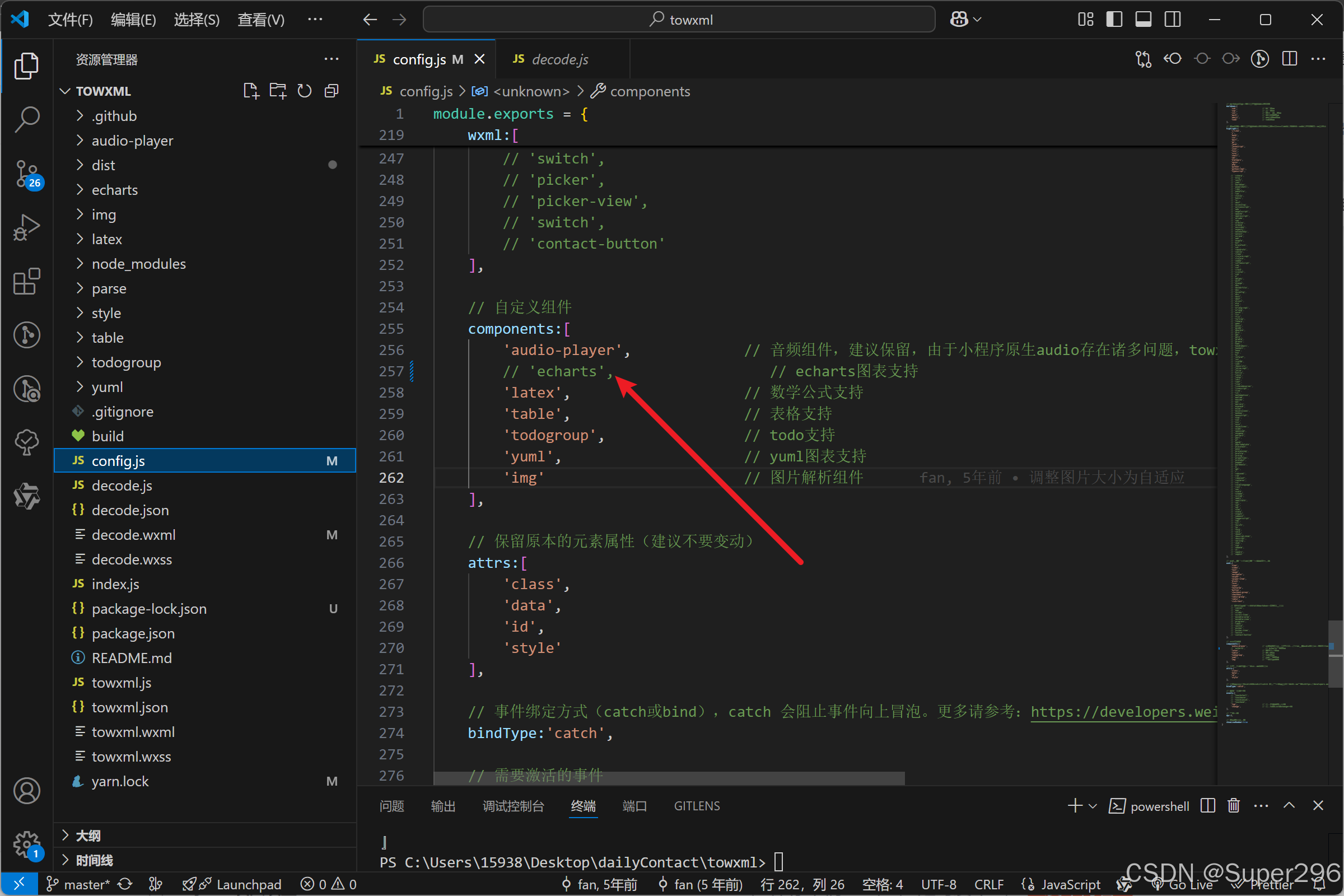Toggle primary side bar visibility
The image size is (1344, 896).
coord(1114,20)
